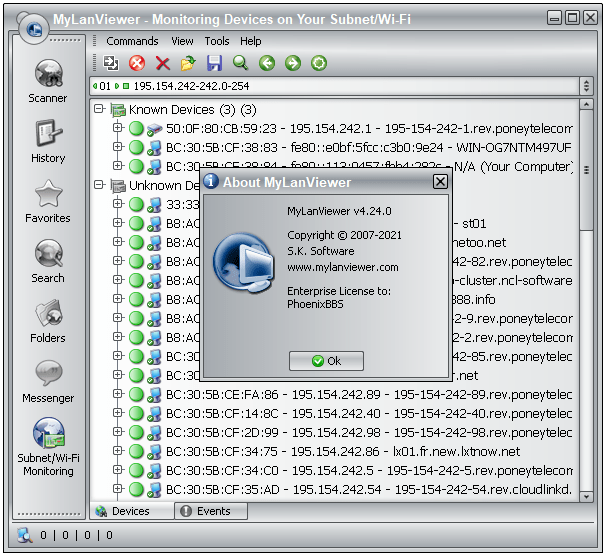Click the vertical scrollbar thumb

(586, 170)
